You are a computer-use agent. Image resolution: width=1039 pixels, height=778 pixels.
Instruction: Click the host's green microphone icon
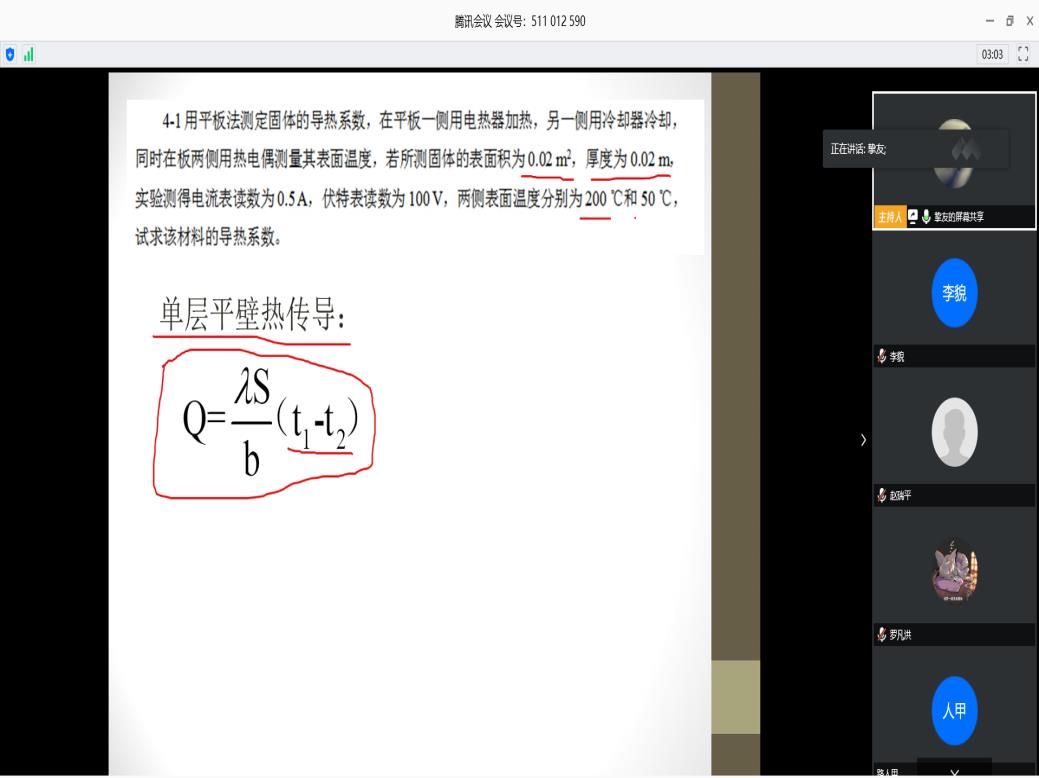(927, 217)
